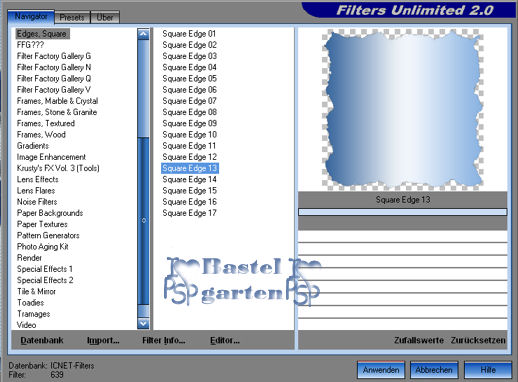Click the Abbrechen button
Image resolution: width=518 pixels, height=382 pixels.
434,370
